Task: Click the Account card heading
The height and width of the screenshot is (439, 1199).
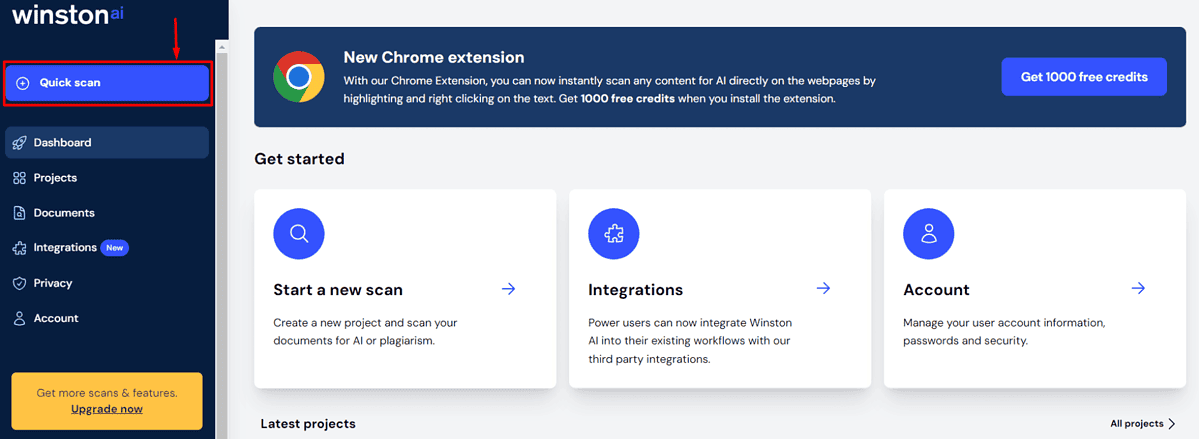Action: 936,290
